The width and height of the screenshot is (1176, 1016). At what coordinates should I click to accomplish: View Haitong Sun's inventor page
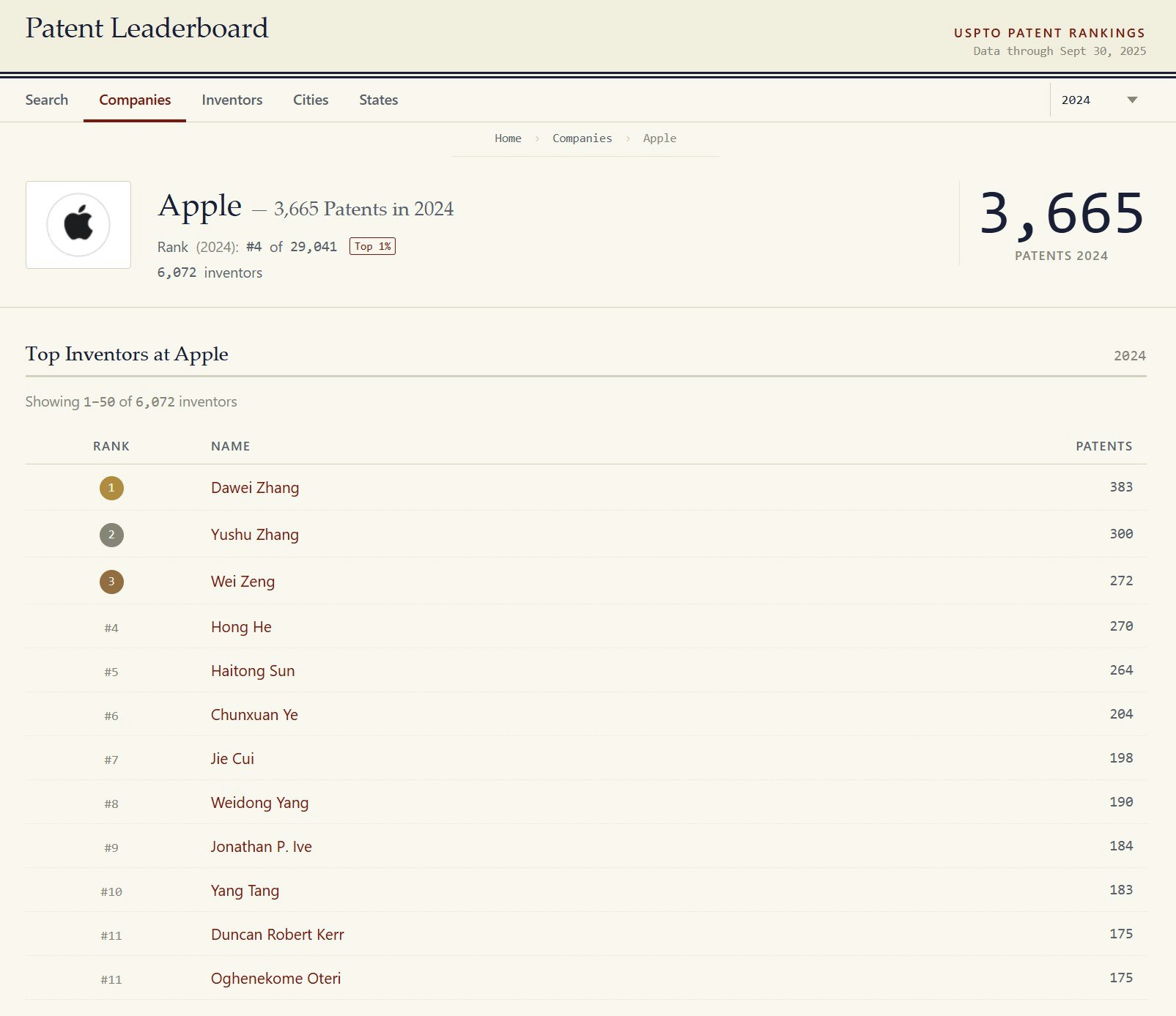tap(253, 671)
